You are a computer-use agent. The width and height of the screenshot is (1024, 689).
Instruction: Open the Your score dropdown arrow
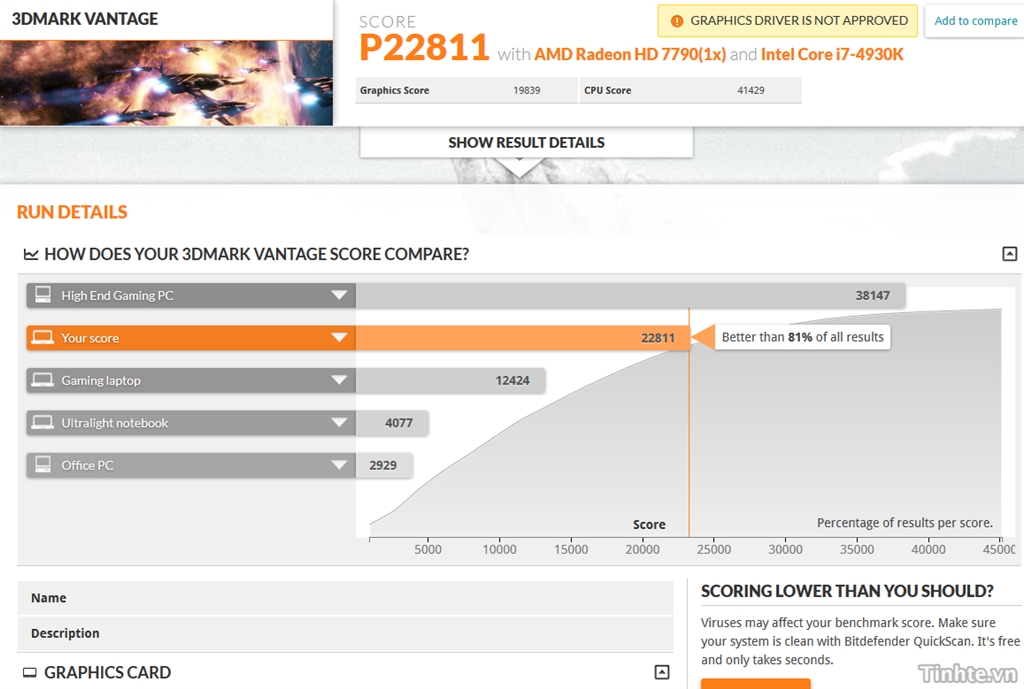pyautogui.click(x=339, y=338)
